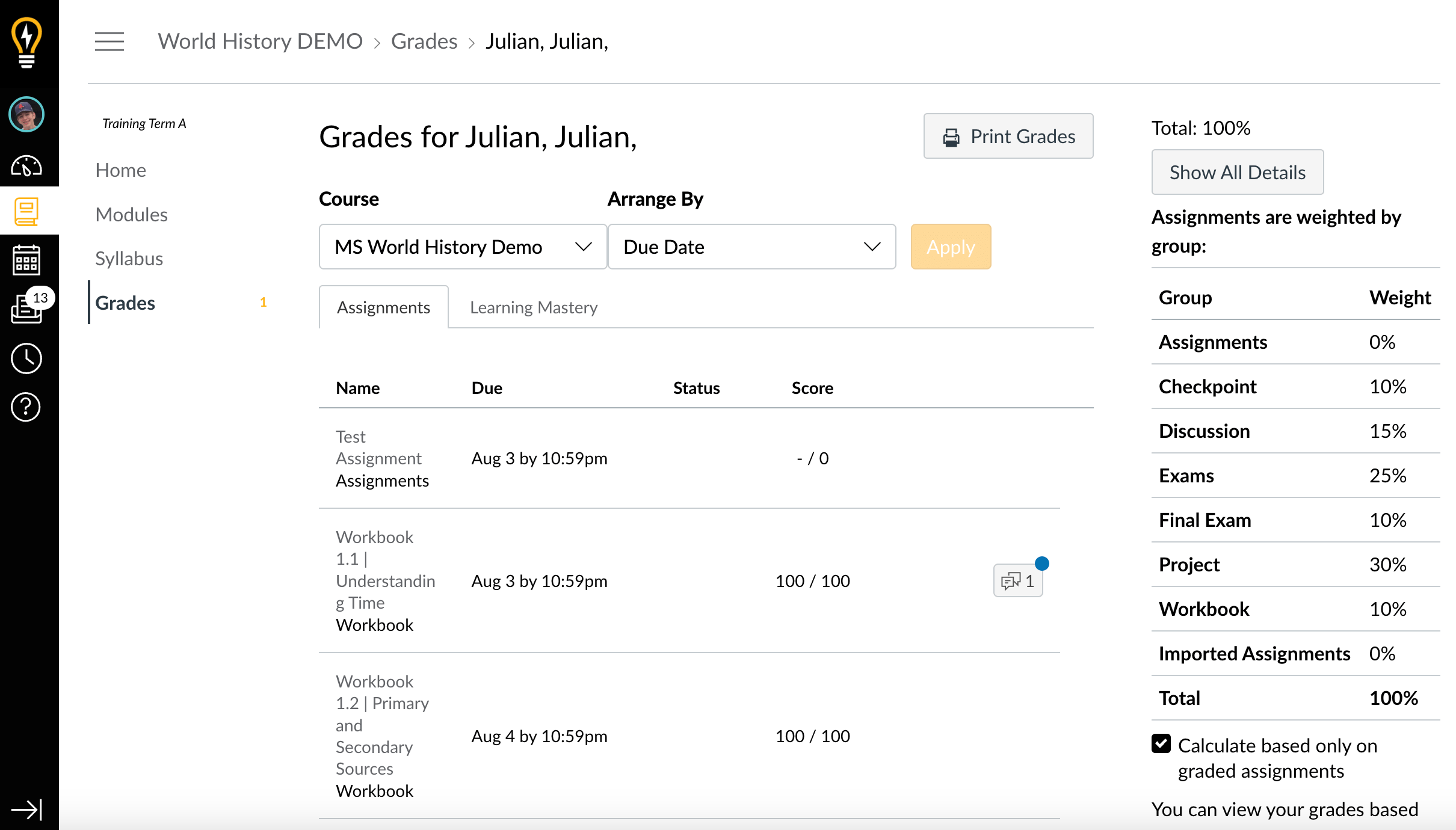Expand the global navigation arrow icon
This screenshot has width=1456, height=830.
point(26,809)
